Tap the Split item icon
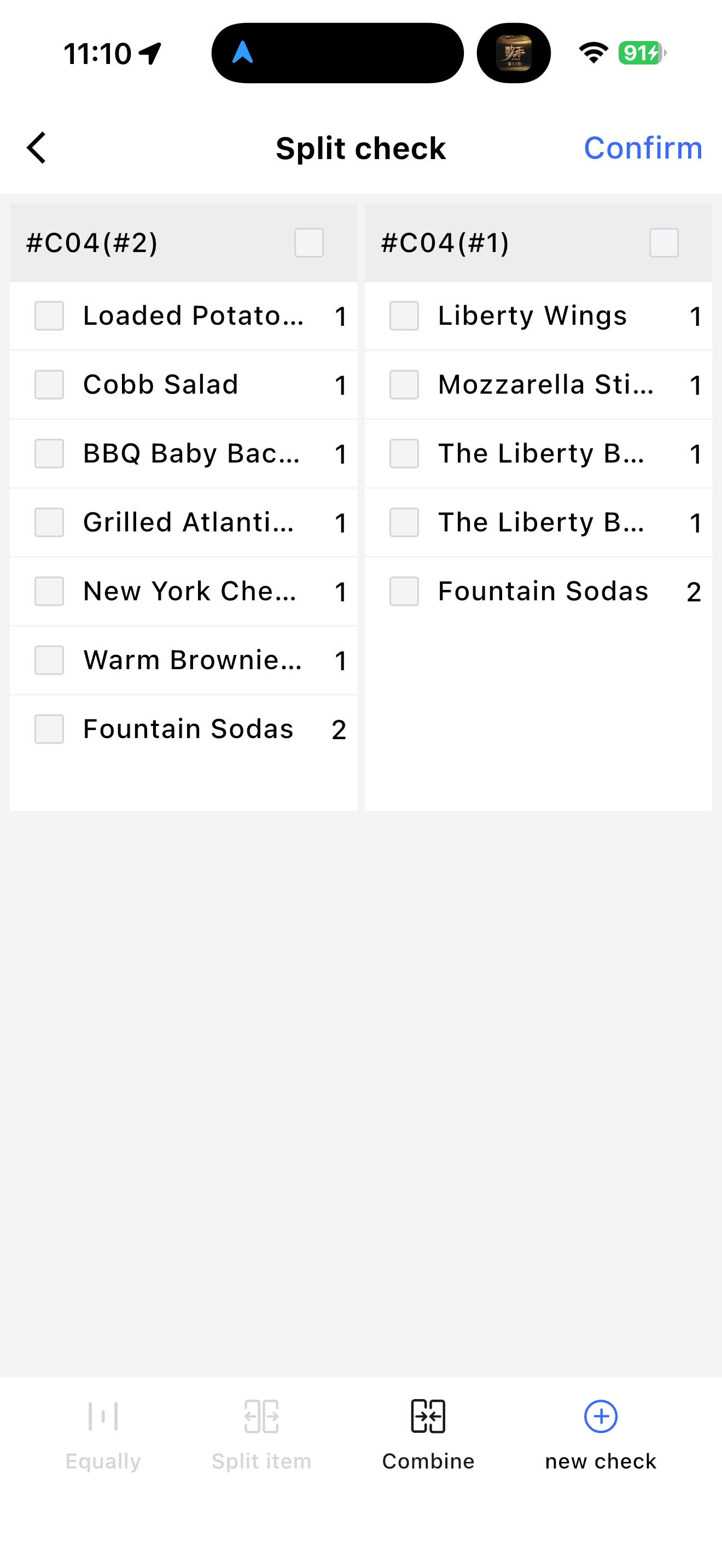Viewport: 722px width, 1568px height. point(261,1417)
